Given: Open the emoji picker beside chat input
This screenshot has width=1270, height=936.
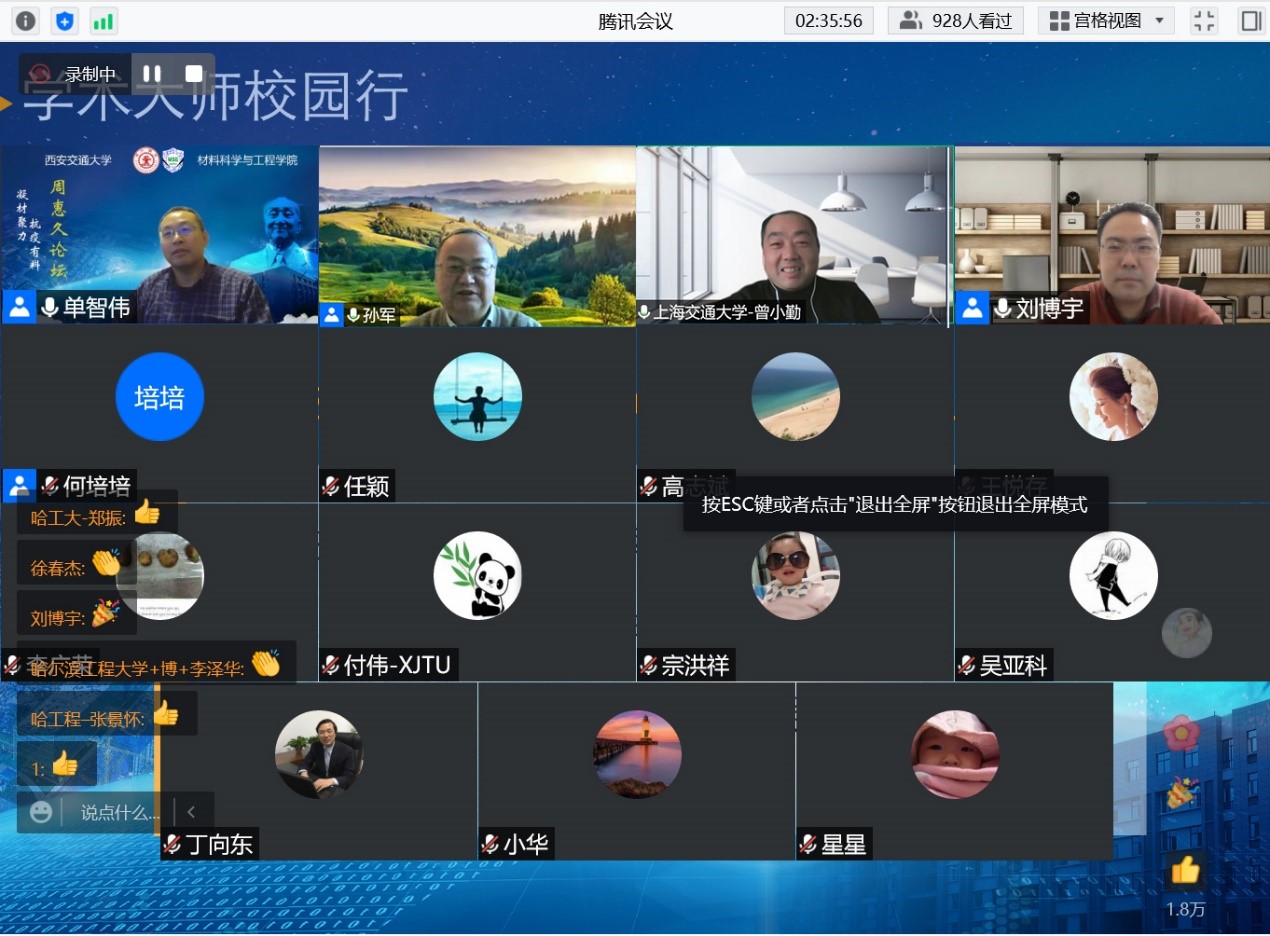Looking at the screenshot, I should [x=41, y=812].
